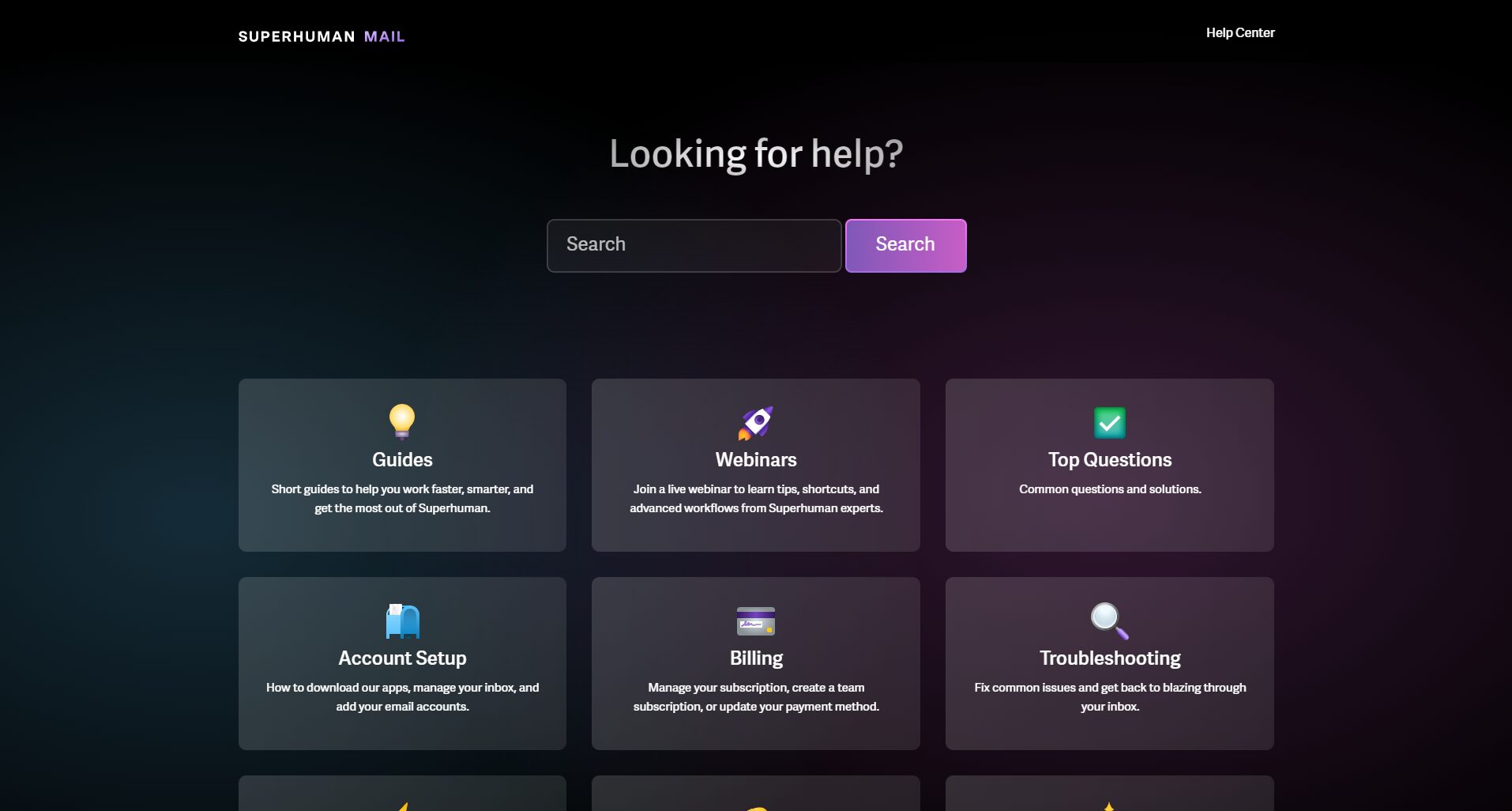Click the 'Fix common issues' description text
Screen dimensions: 1512x811
1109,697
